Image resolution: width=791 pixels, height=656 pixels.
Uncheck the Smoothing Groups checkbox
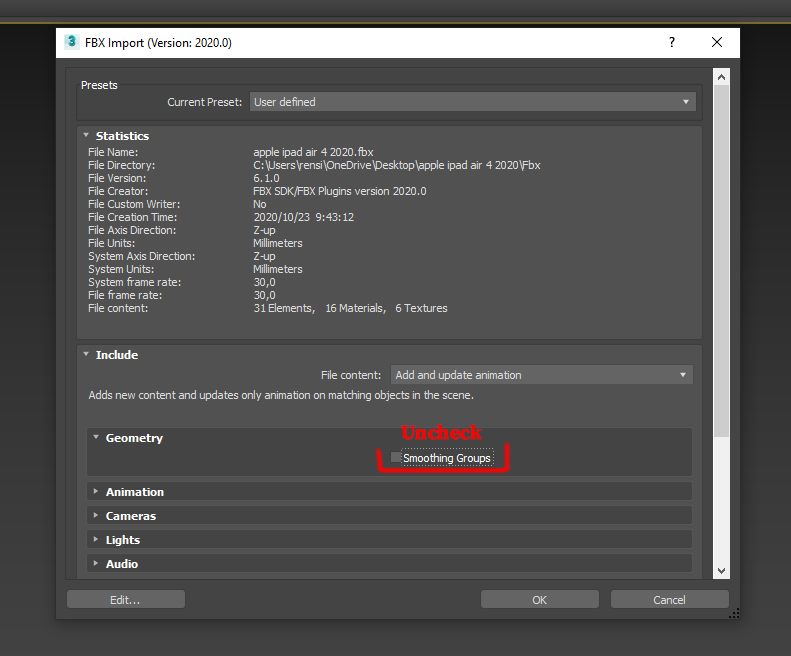point(396,458)
